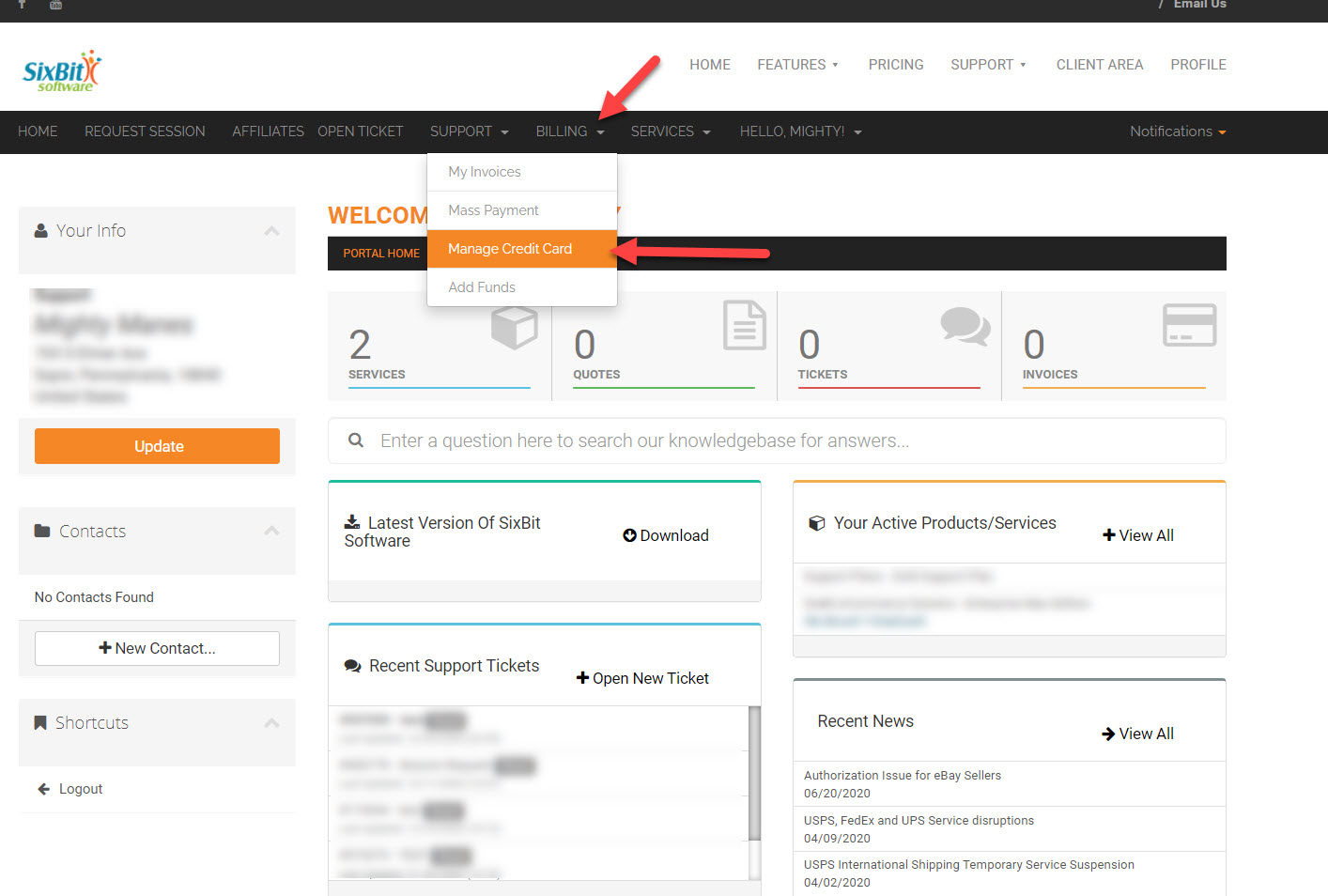
Task: Collapse the Contacts panel chevron
Action: pyautogui.click(x=272, y=531)
